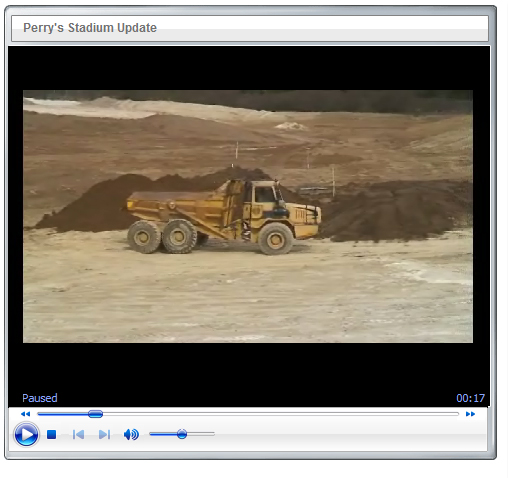Viewport: 508px width, 478px height.
Task: Click the rewind double-arrow icon
Action: click(25, 414)
